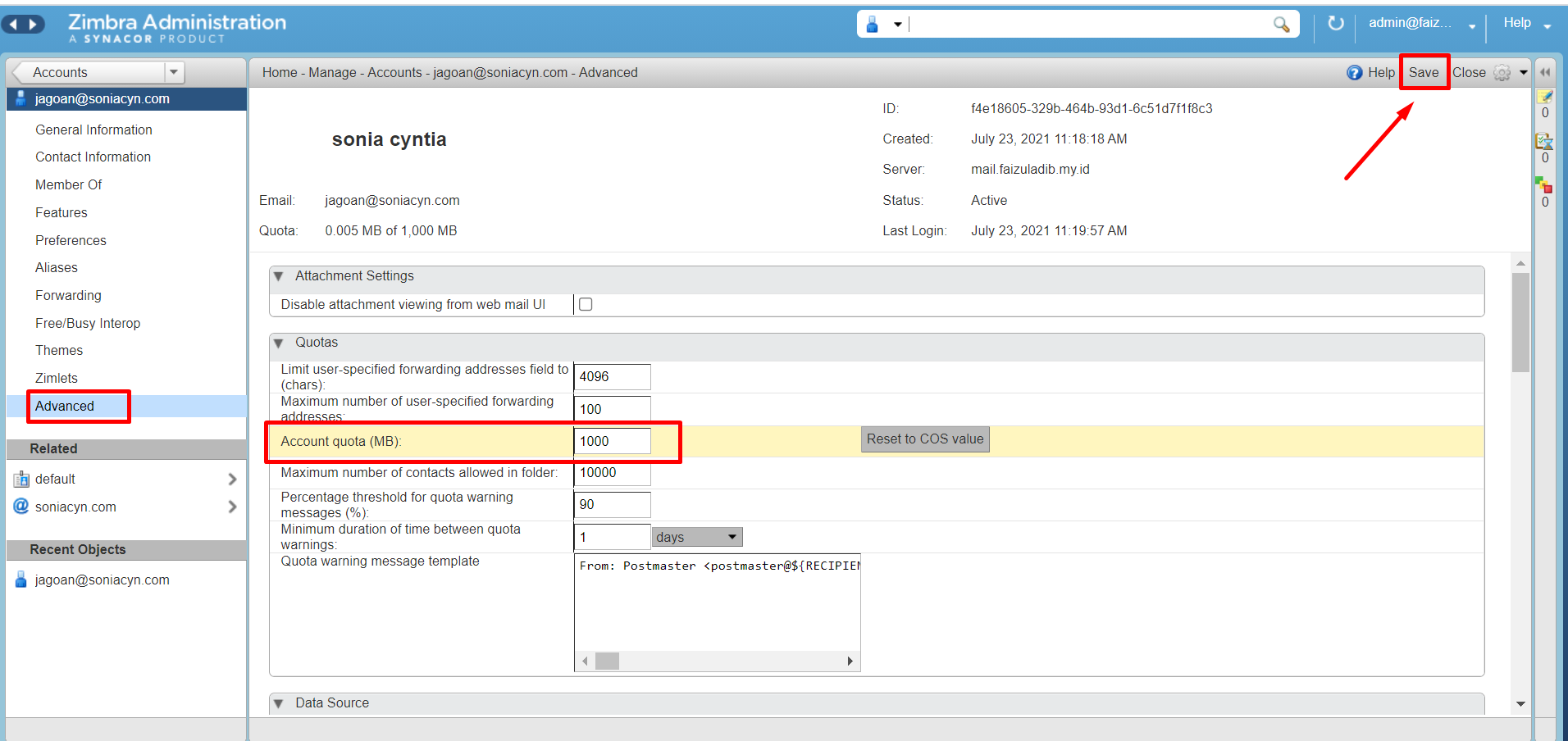Click the Accounts back button

pos(90,72)
